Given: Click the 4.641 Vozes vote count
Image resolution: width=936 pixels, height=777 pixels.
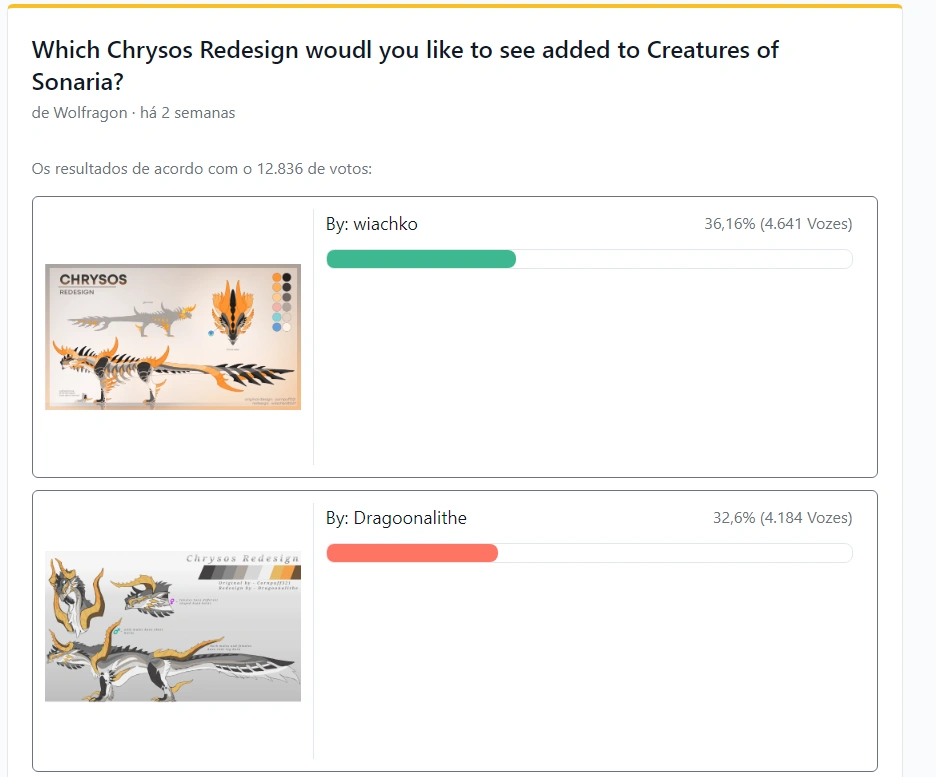Looking at the screenshot, I should 804,224.
